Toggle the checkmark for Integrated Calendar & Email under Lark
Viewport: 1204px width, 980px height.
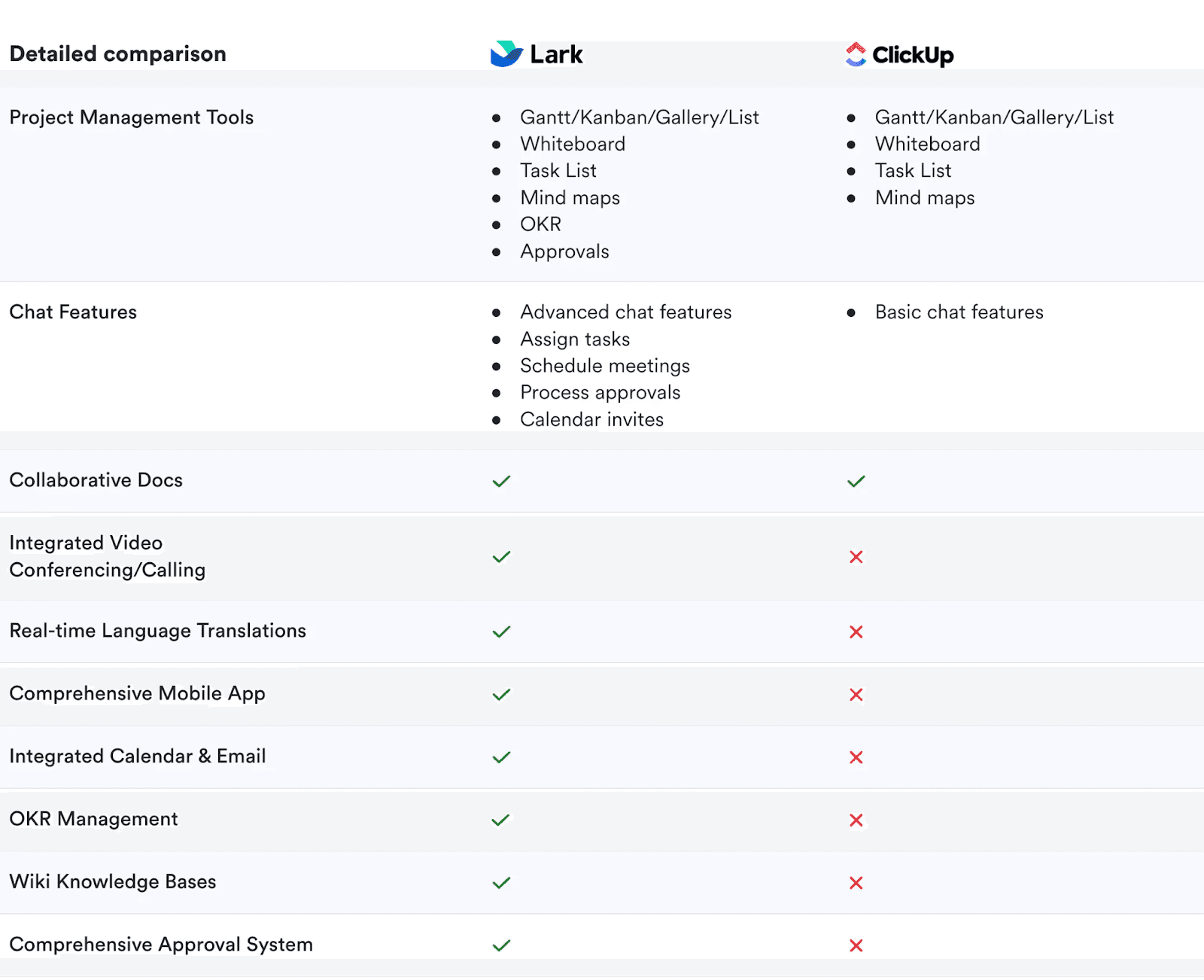(500, 757)
